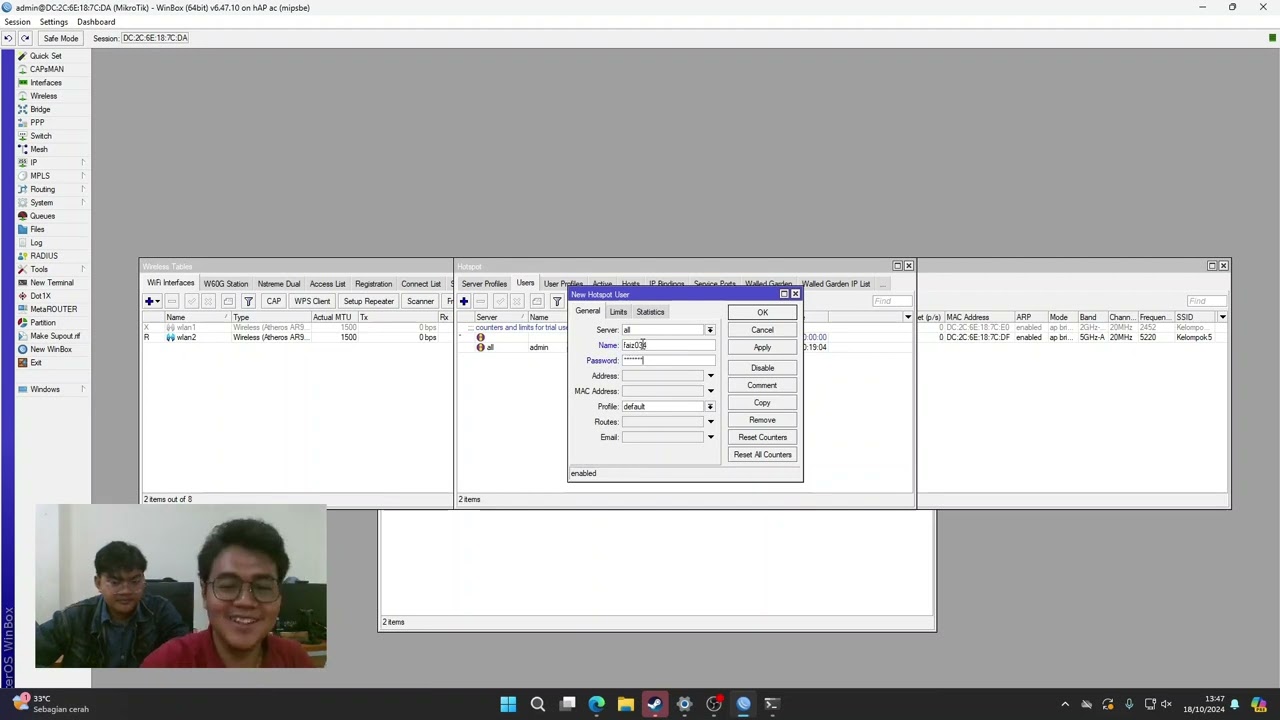The height and width of the screenshot is (720, 1280).
Task: Open the Profile dropdown
Action: coord(710,407)
